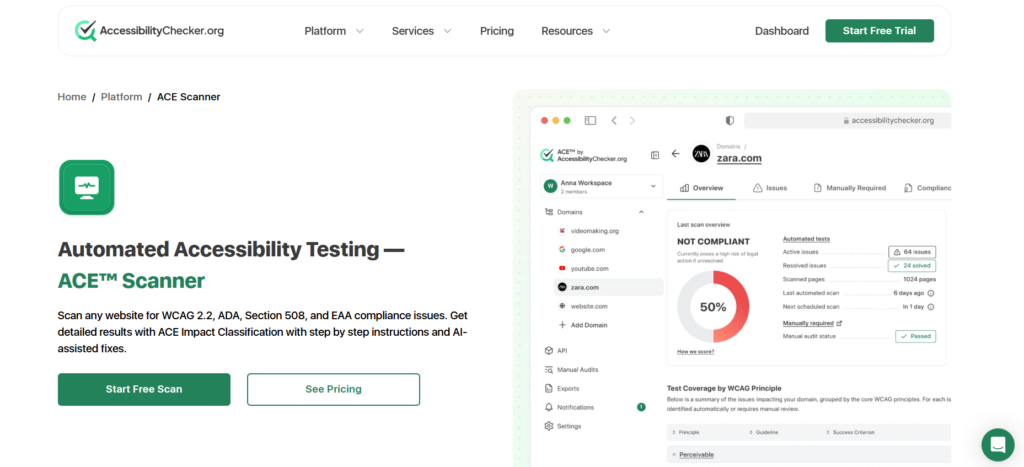Select zara.com in domain list
1024x467 pixels.
pyautogui.click(x=608, y=287)
